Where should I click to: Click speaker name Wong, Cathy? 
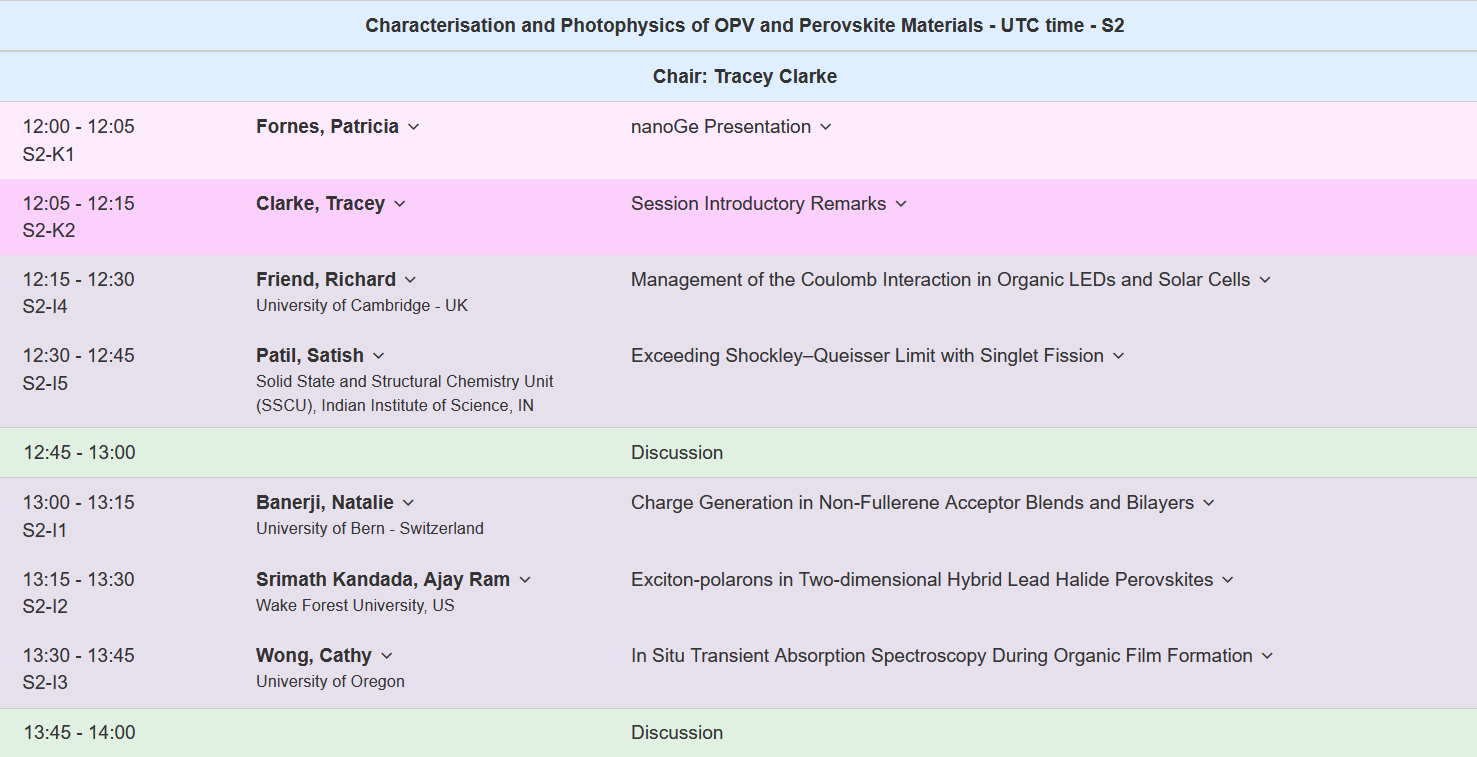[314, 656]
